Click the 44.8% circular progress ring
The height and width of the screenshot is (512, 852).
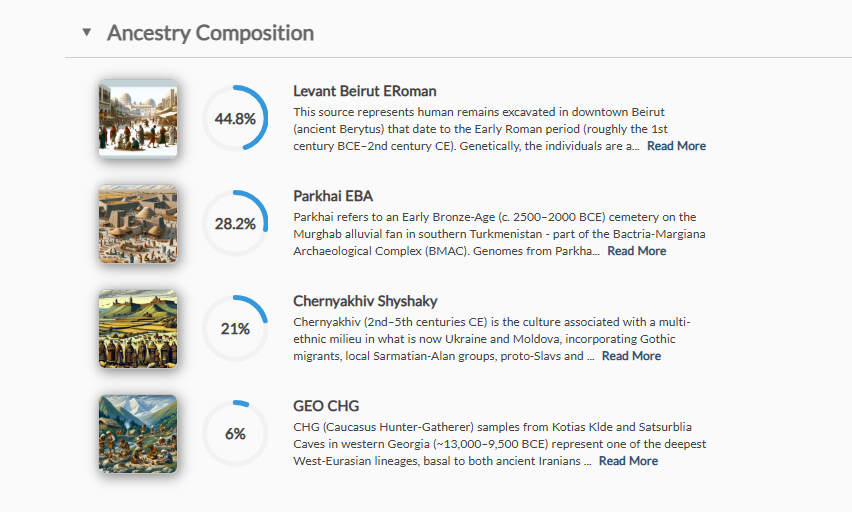[x=235, y=118]
